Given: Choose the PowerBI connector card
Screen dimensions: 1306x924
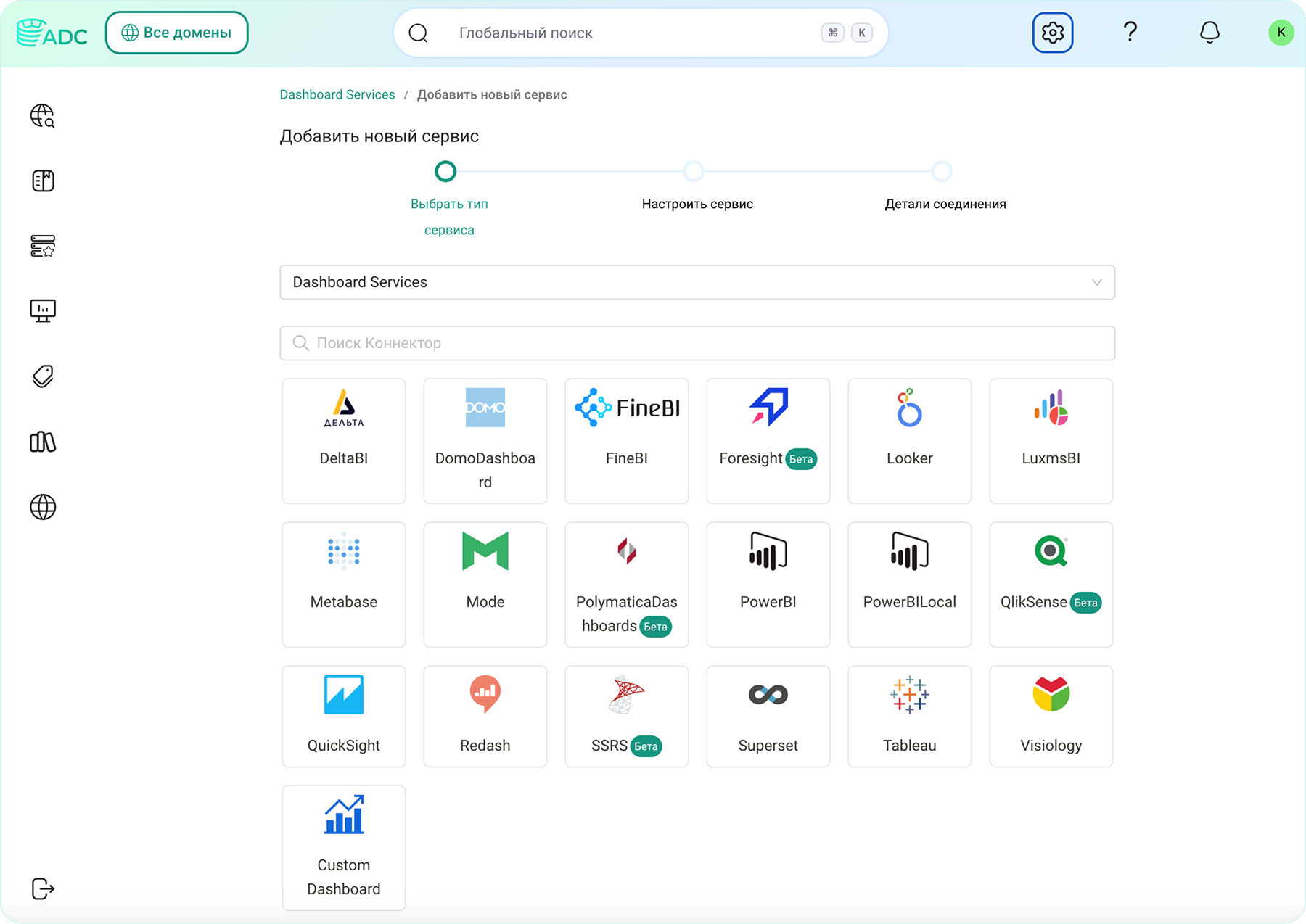Looking at the screenshot, I should (x=768, y=585).
